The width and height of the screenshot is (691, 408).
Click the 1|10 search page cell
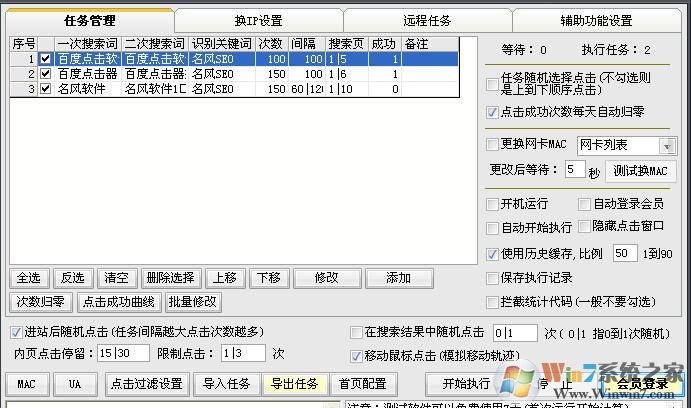[346, 89]
